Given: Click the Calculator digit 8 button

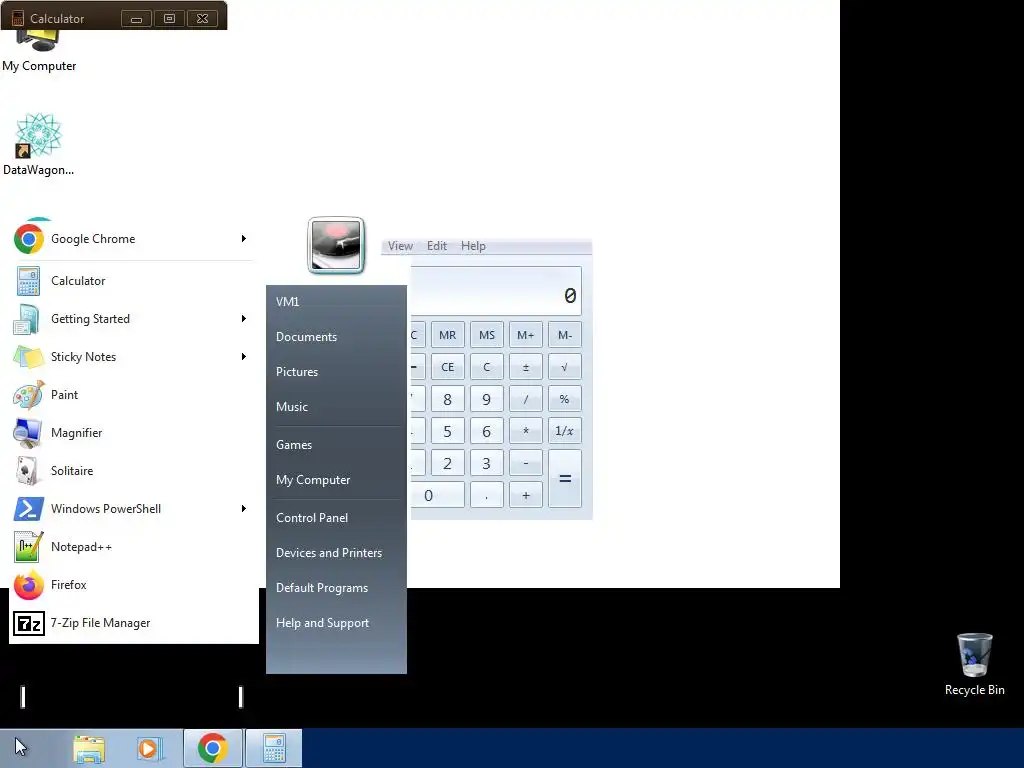Looking at the screenshot, I should click(447, 399).
